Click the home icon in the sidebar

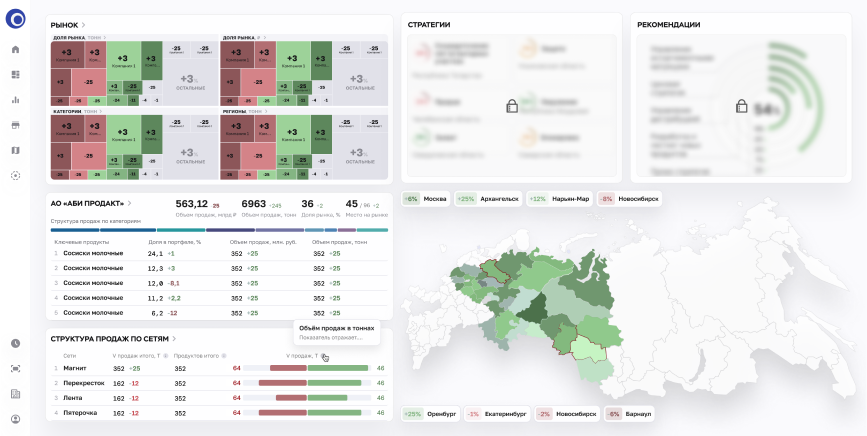pos(15,49)
